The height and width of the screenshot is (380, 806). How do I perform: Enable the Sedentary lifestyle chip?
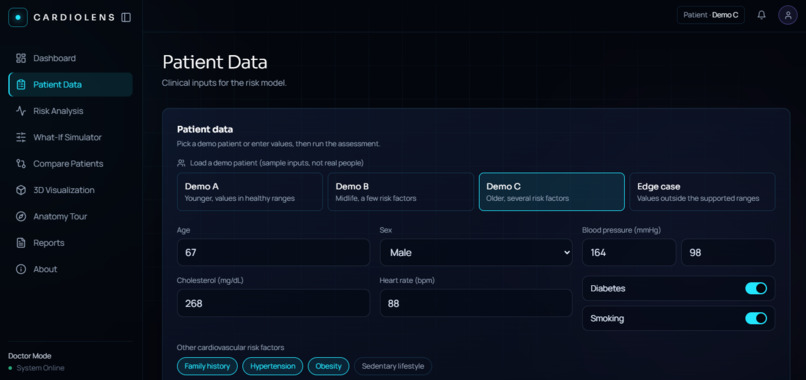[393, 366]
